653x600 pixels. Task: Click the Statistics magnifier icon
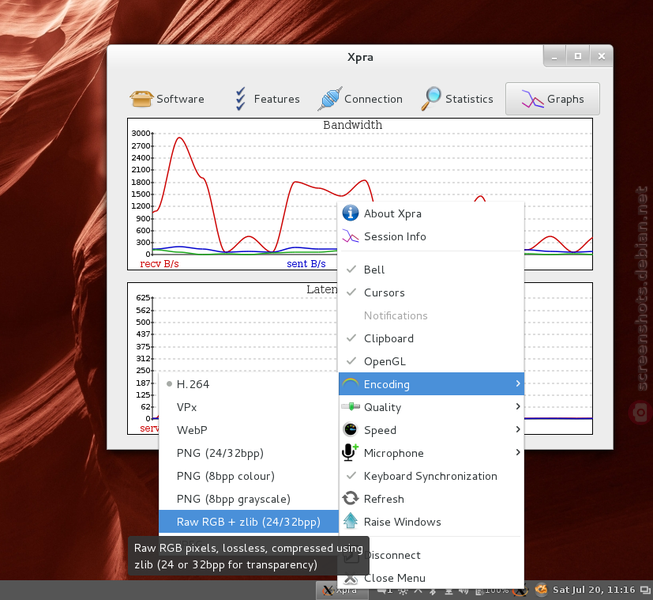(x=431, y=99)
